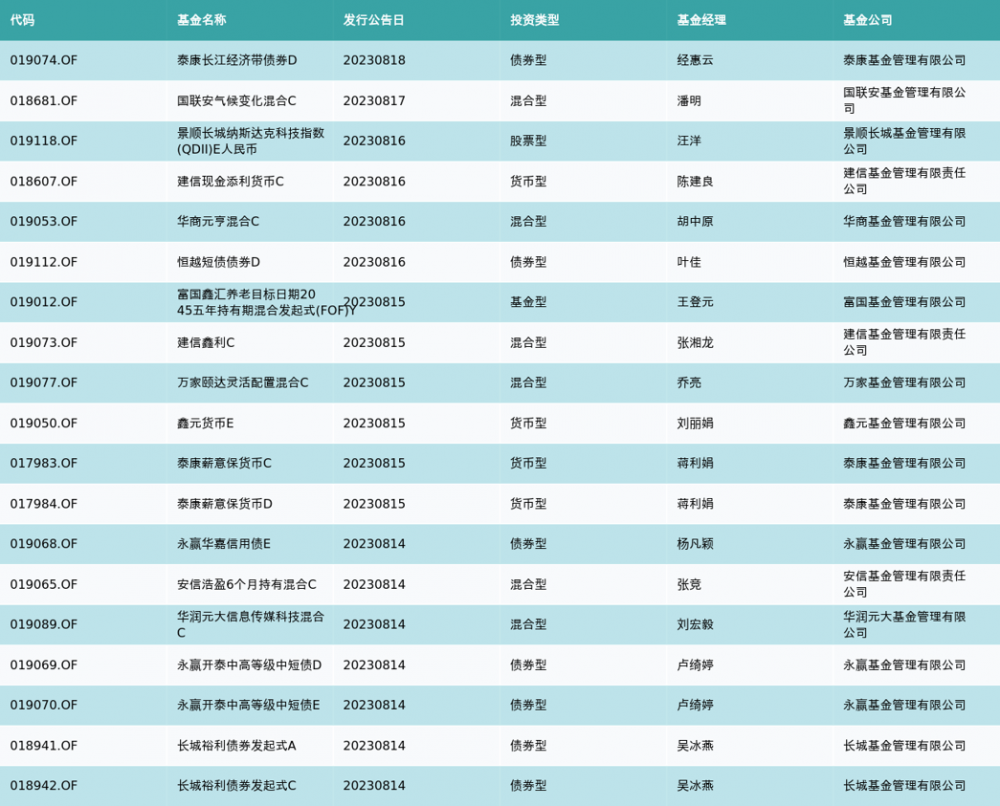Select fund code 019068.OF
The image size is (1000, 806).
[x=43, y=544]
